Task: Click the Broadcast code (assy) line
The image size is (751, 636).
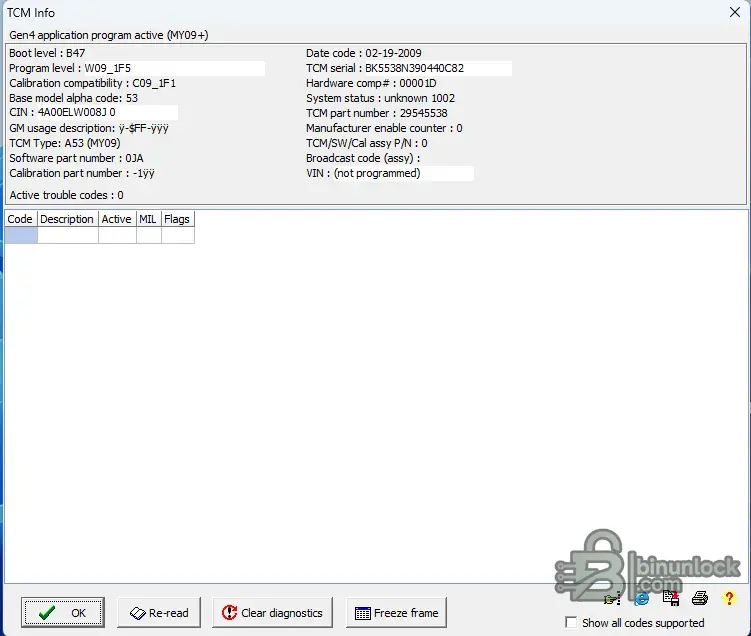Action: coord(363,158)
